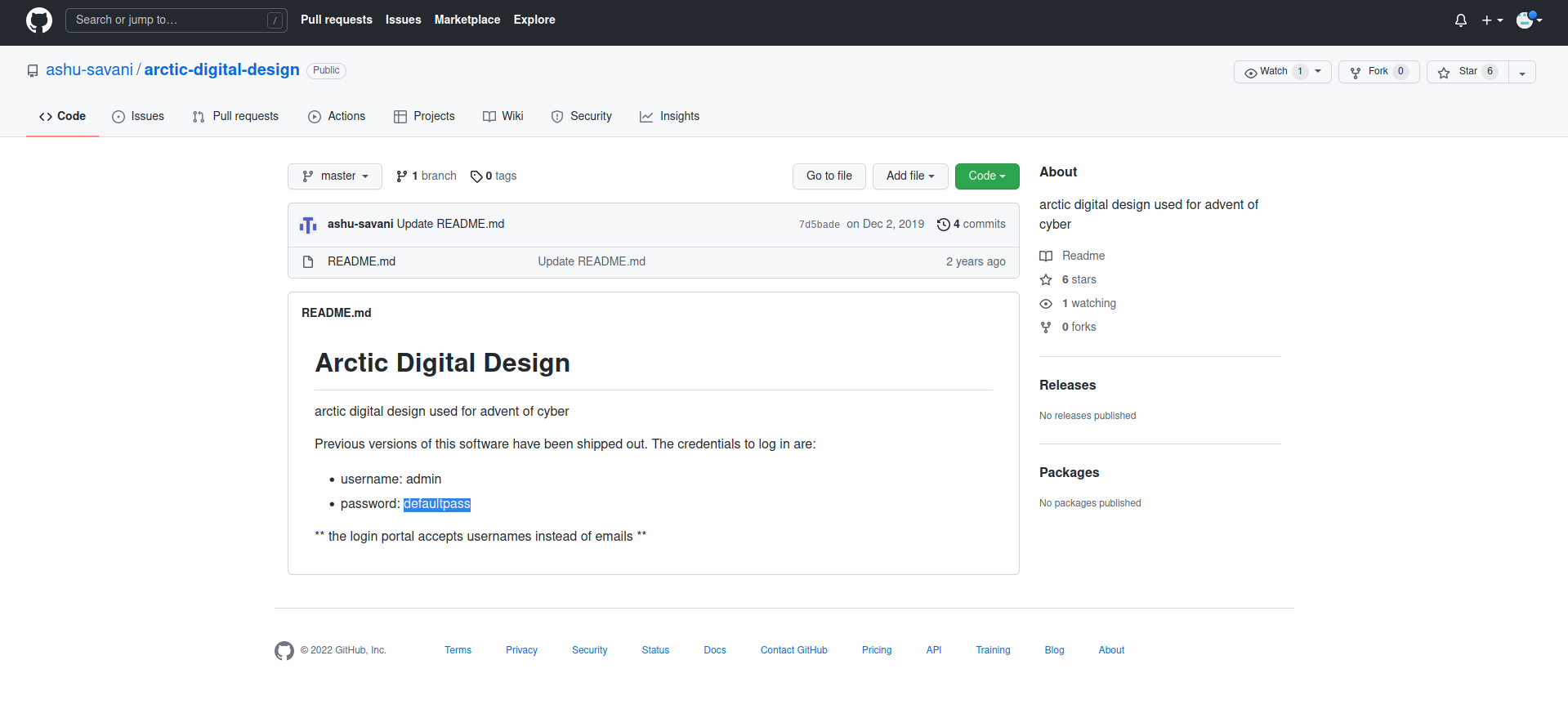Click the ashu-savani commit author avatar
The image size is (1568, 718).
coord(308,225)
